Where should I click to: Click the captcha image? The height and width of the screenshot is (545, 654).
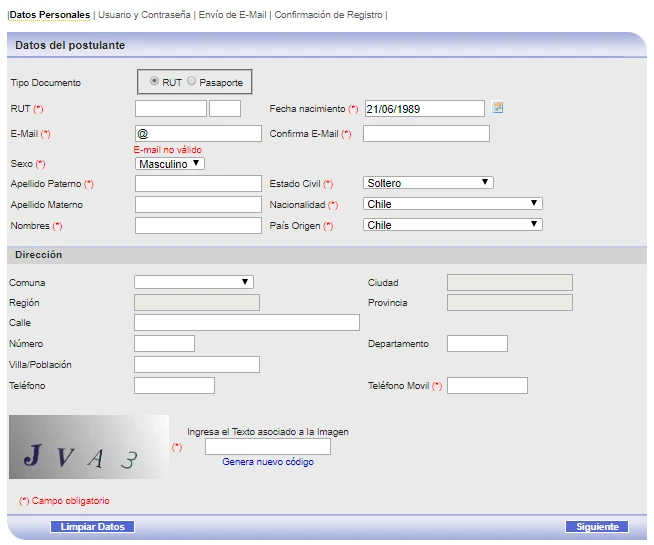(89, 447)
